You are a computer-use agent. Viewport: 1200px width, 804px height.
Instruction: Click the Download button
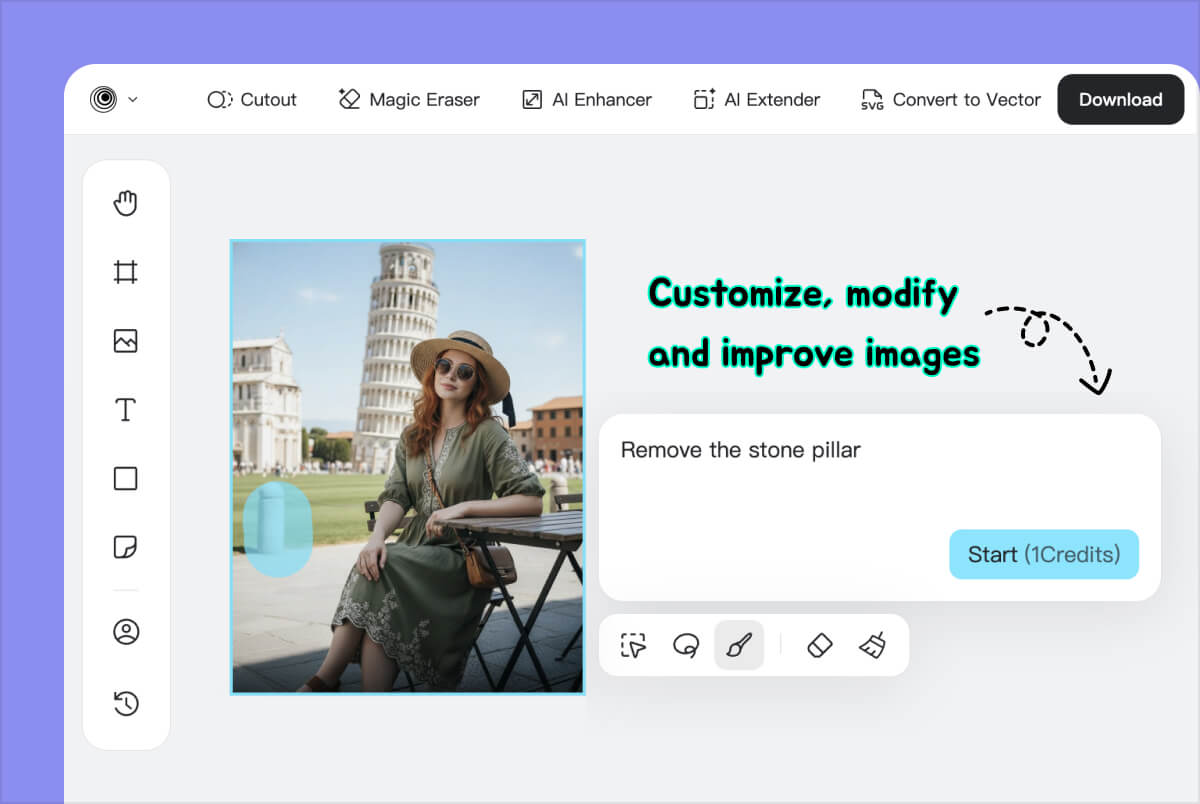click(x=1120, y=100)
